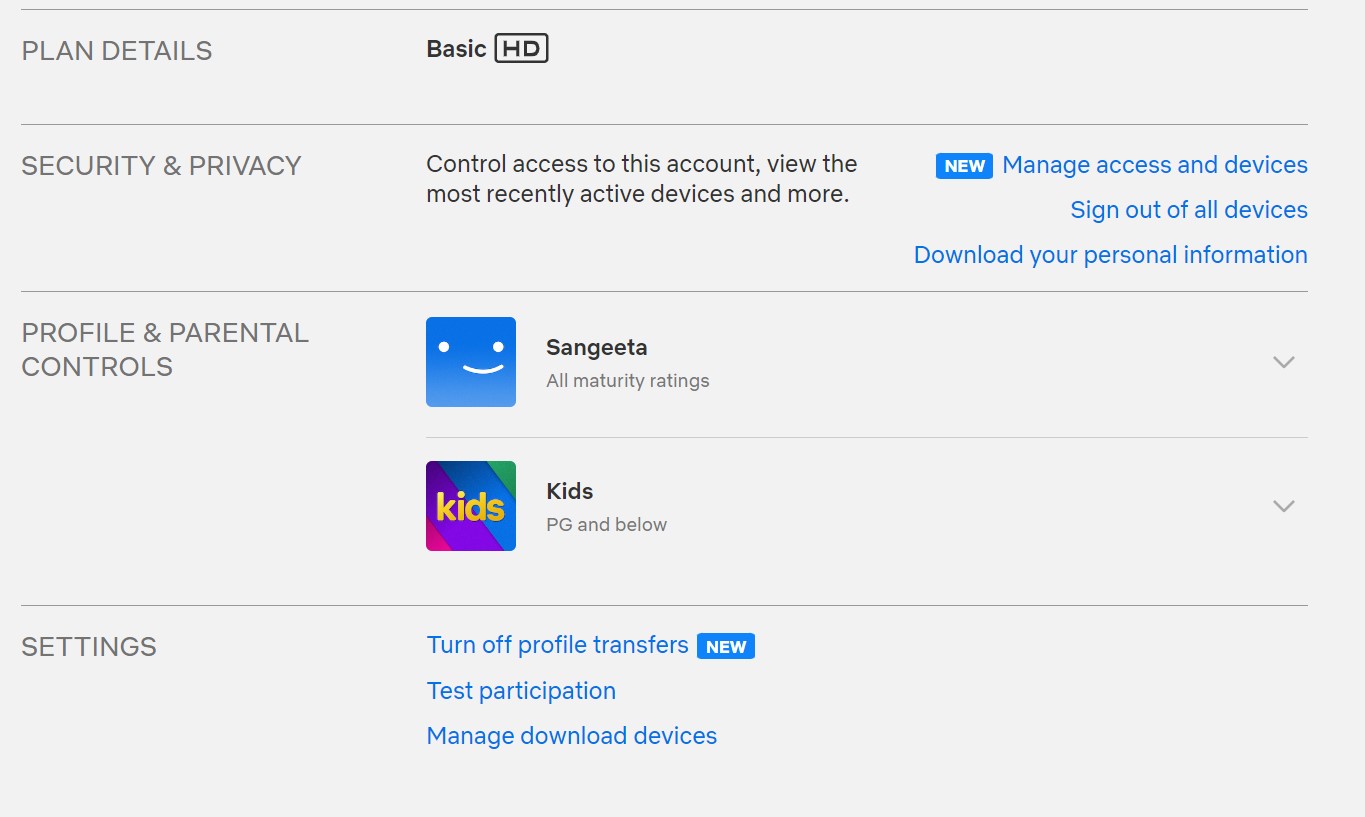This screenshot has height=817, width=1365.
Task: Select the colorful kids logo thumbnail
Action: pos(470,506)
